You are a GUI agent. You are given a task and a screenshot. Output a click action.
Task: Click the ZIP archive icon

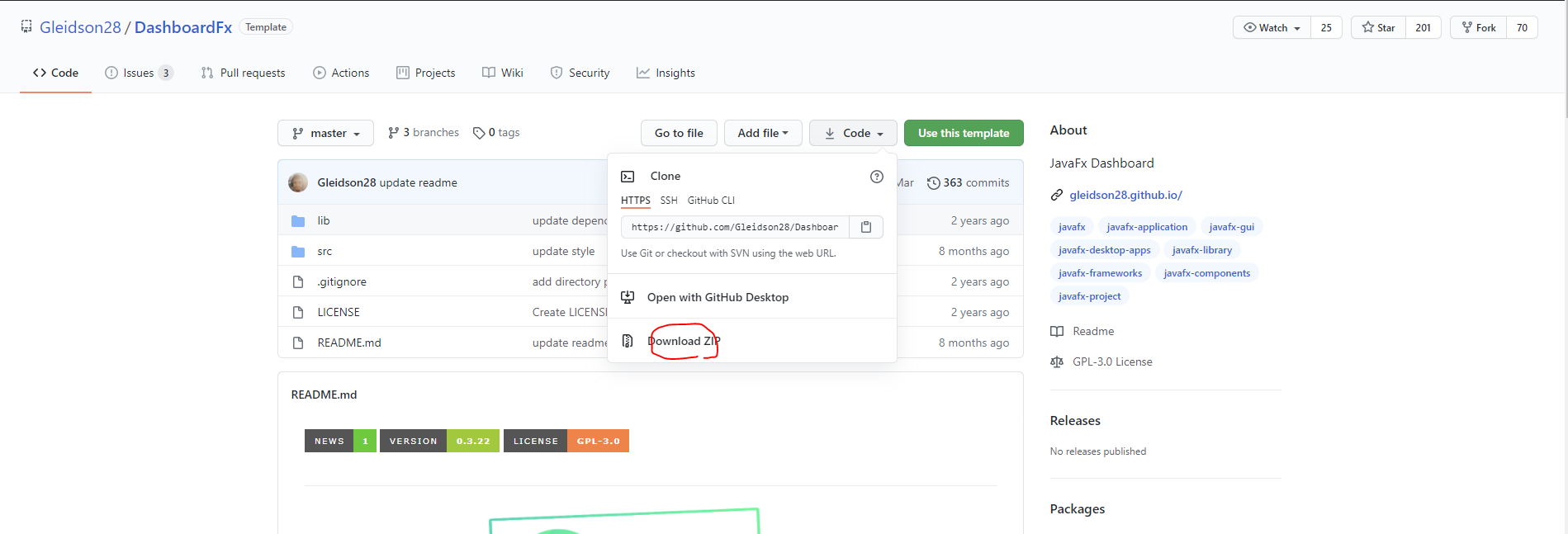pyautogui.click(x=628, y=341)
